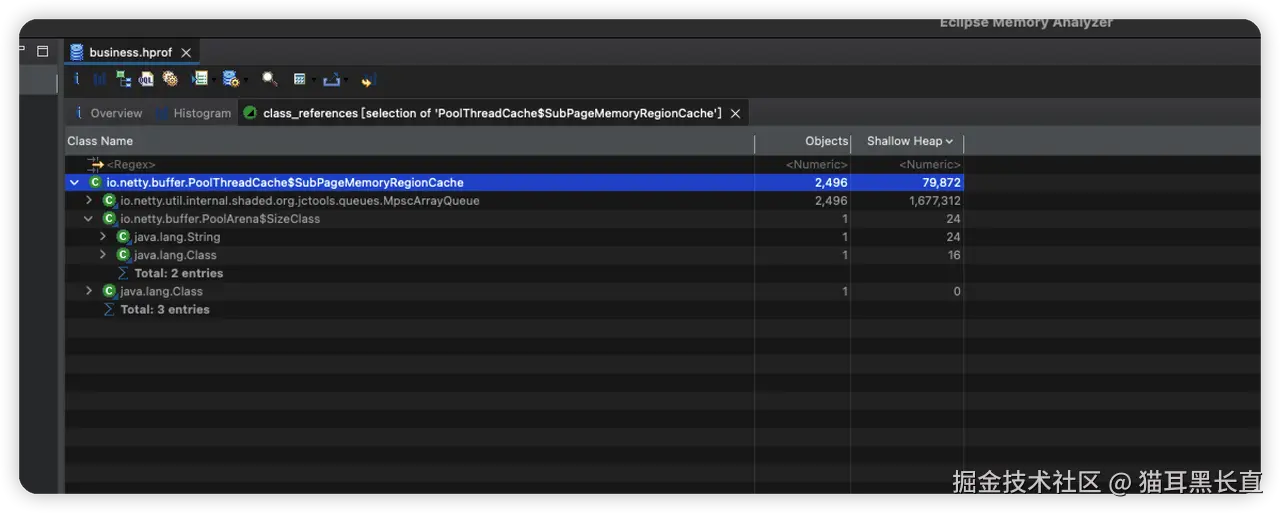Click the Run Expert System Test reports icon

(200, 79)
